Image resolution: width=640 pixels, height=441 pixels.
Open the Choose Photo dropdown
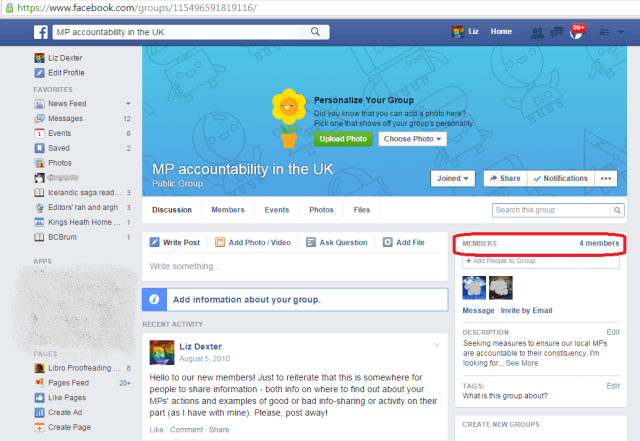[x=412, y=139]
